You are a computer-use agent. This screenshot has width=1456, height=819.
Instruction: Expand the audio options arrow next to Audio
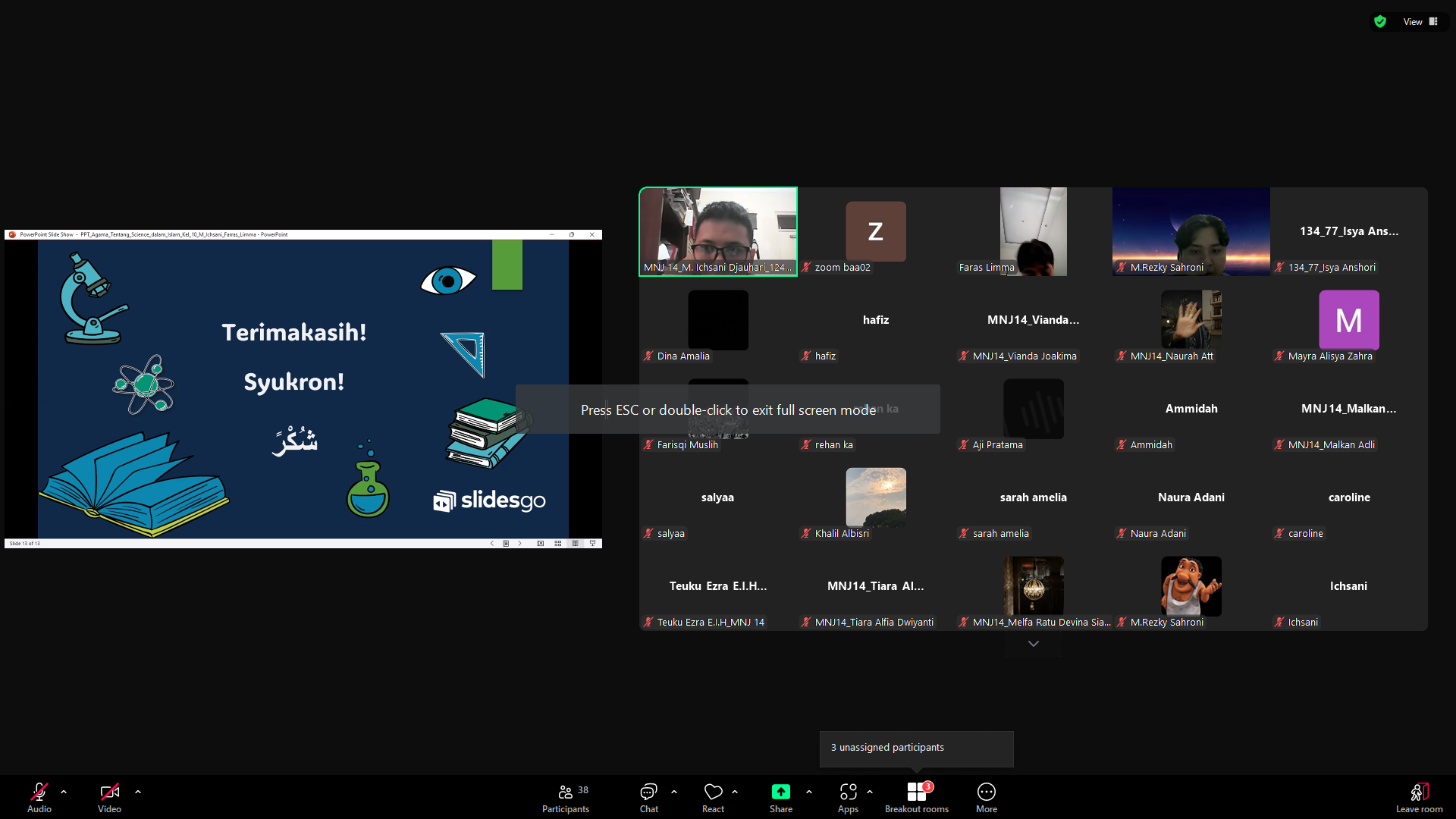64,792
